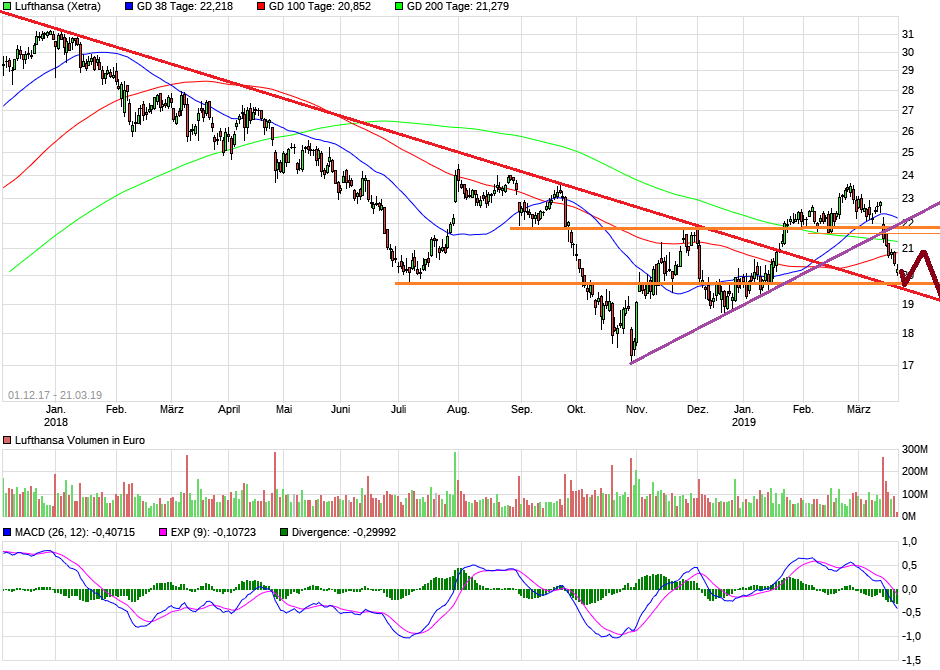Screen dimensions: 940x670
Task: Click the 'Nov.' month axis label
Action: tap(637, 409)
